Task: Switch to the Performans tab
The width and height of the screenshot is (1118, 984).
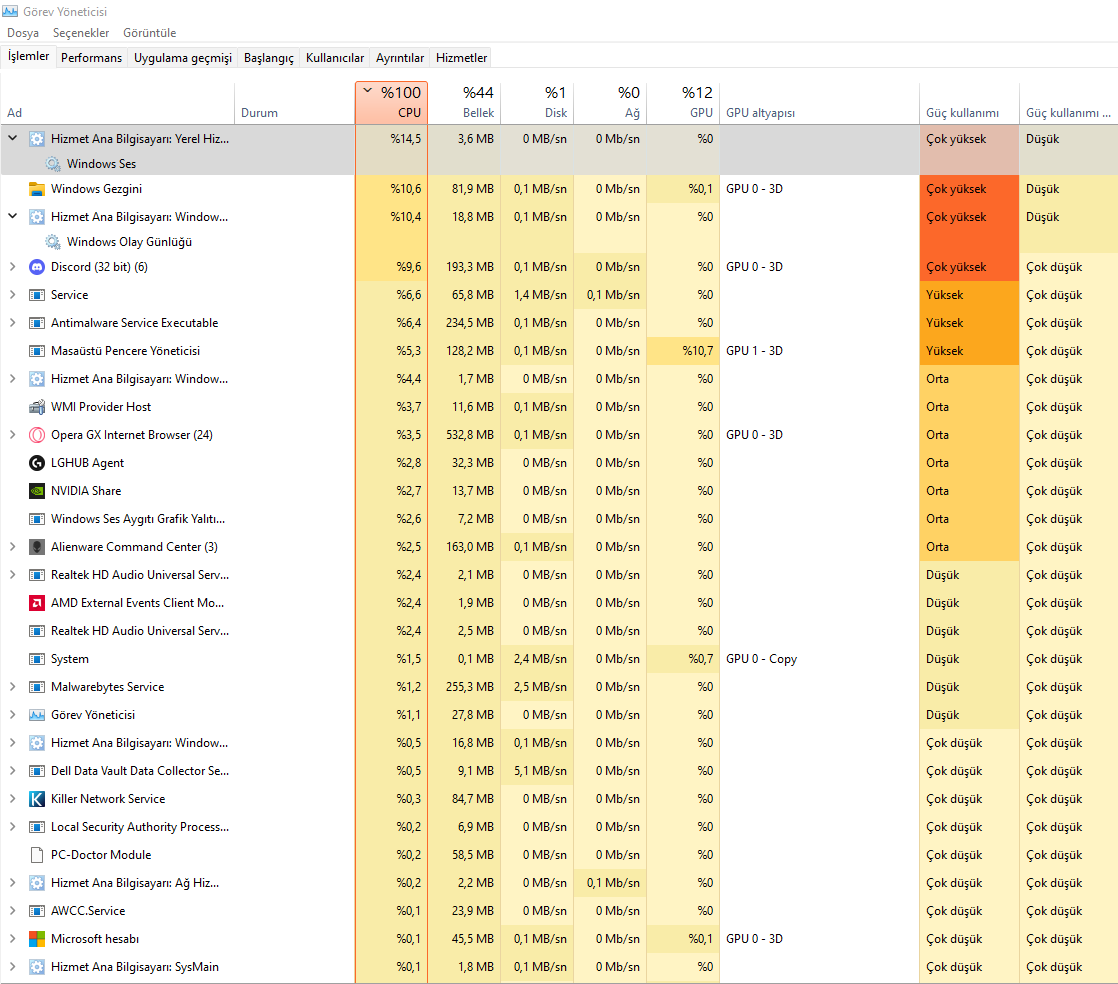Action: [91, 58]
